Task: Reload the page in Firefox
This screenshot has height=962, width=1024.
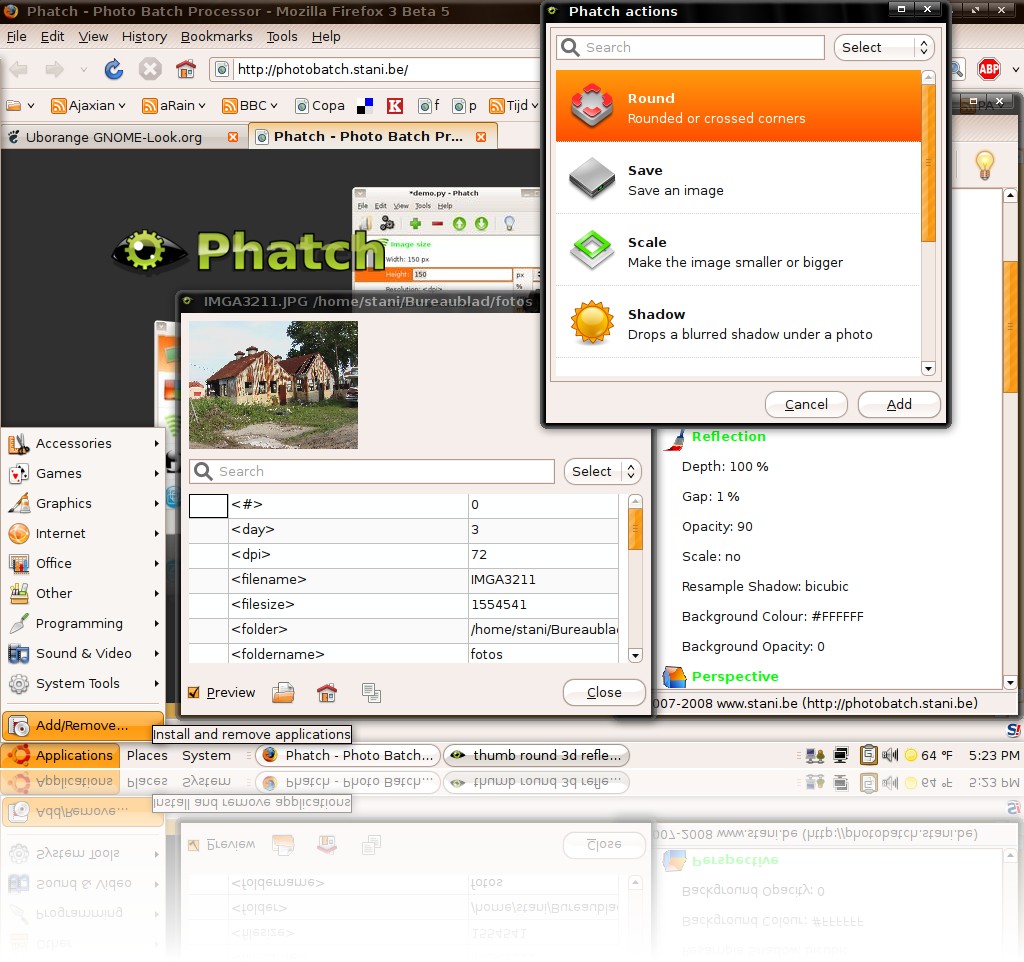Action: point(114,69)
